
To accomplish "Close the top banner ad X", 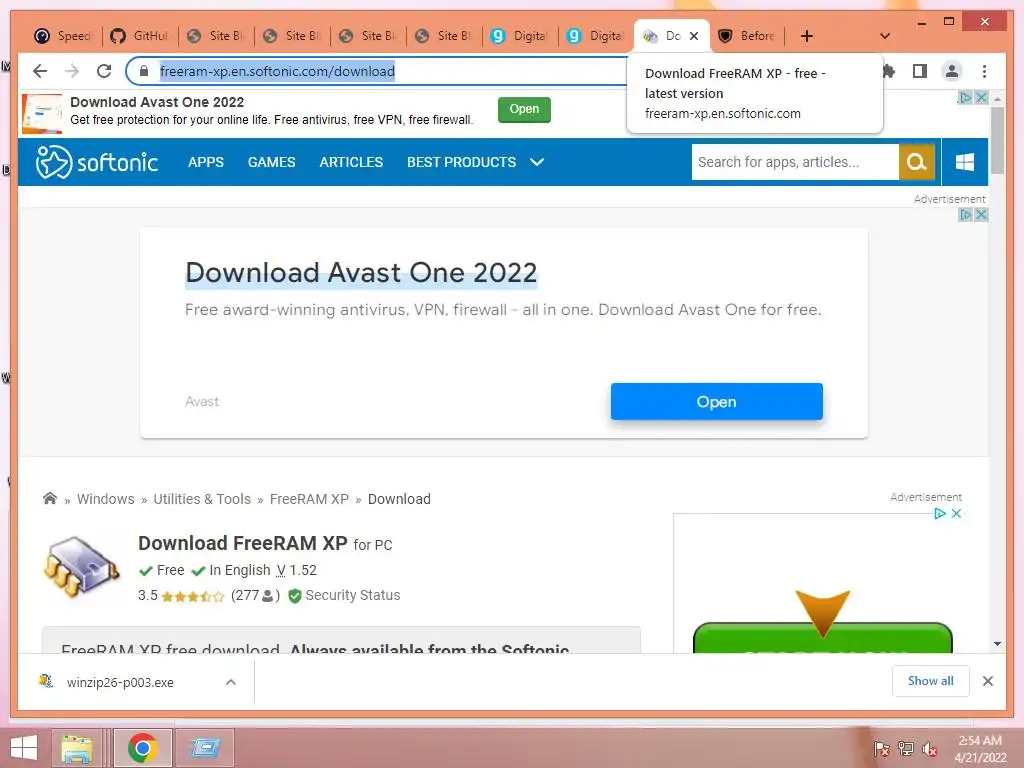I will 981,97.
